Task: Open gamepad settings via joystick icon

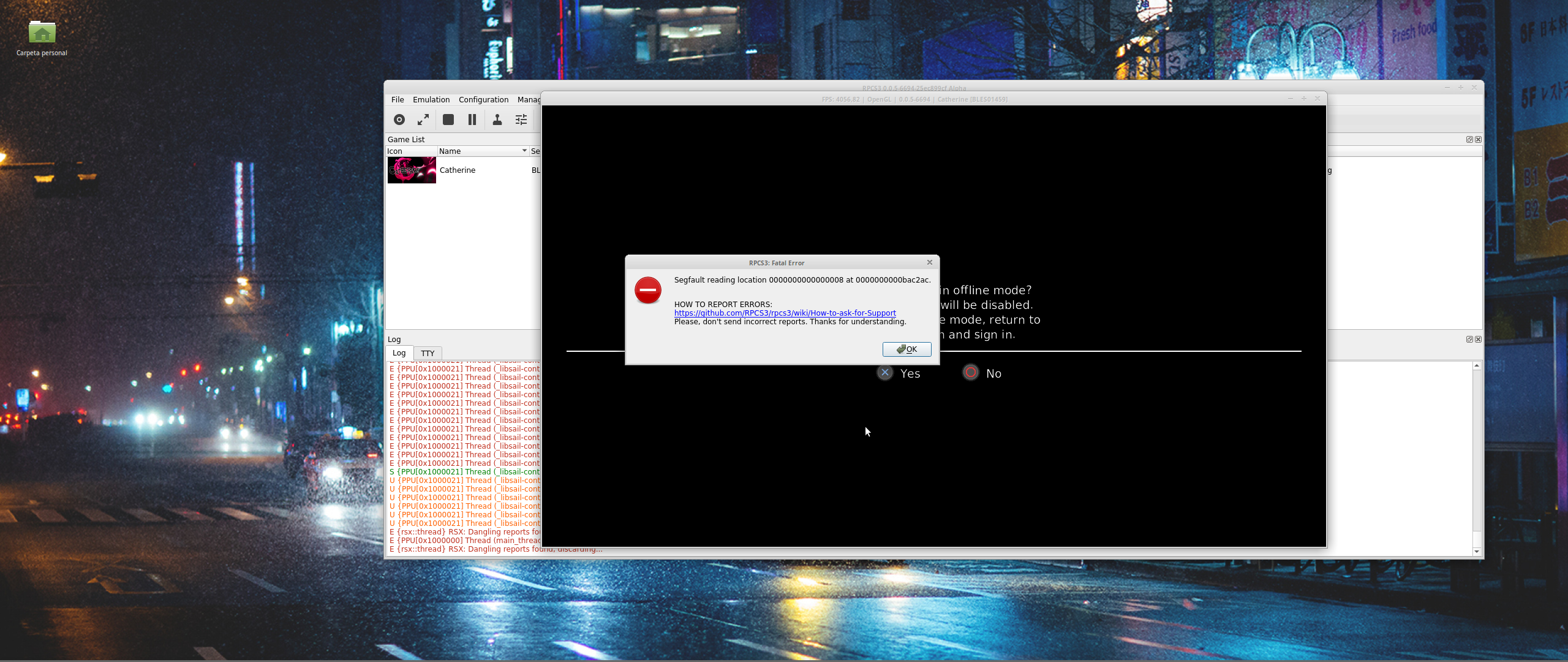Action: (497, 120)
